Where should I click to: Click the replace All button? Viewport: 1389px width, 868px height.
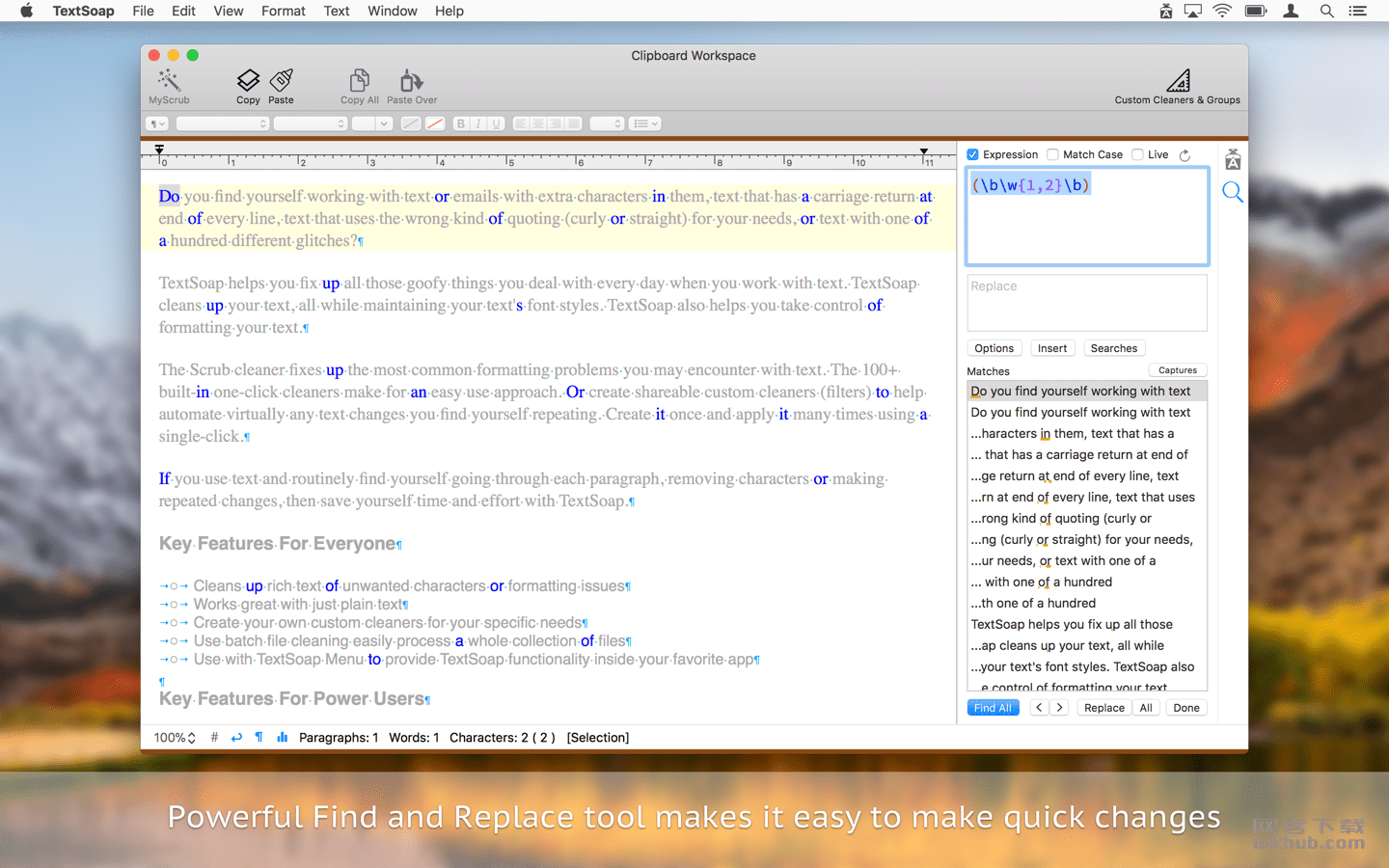[1146, 708]
